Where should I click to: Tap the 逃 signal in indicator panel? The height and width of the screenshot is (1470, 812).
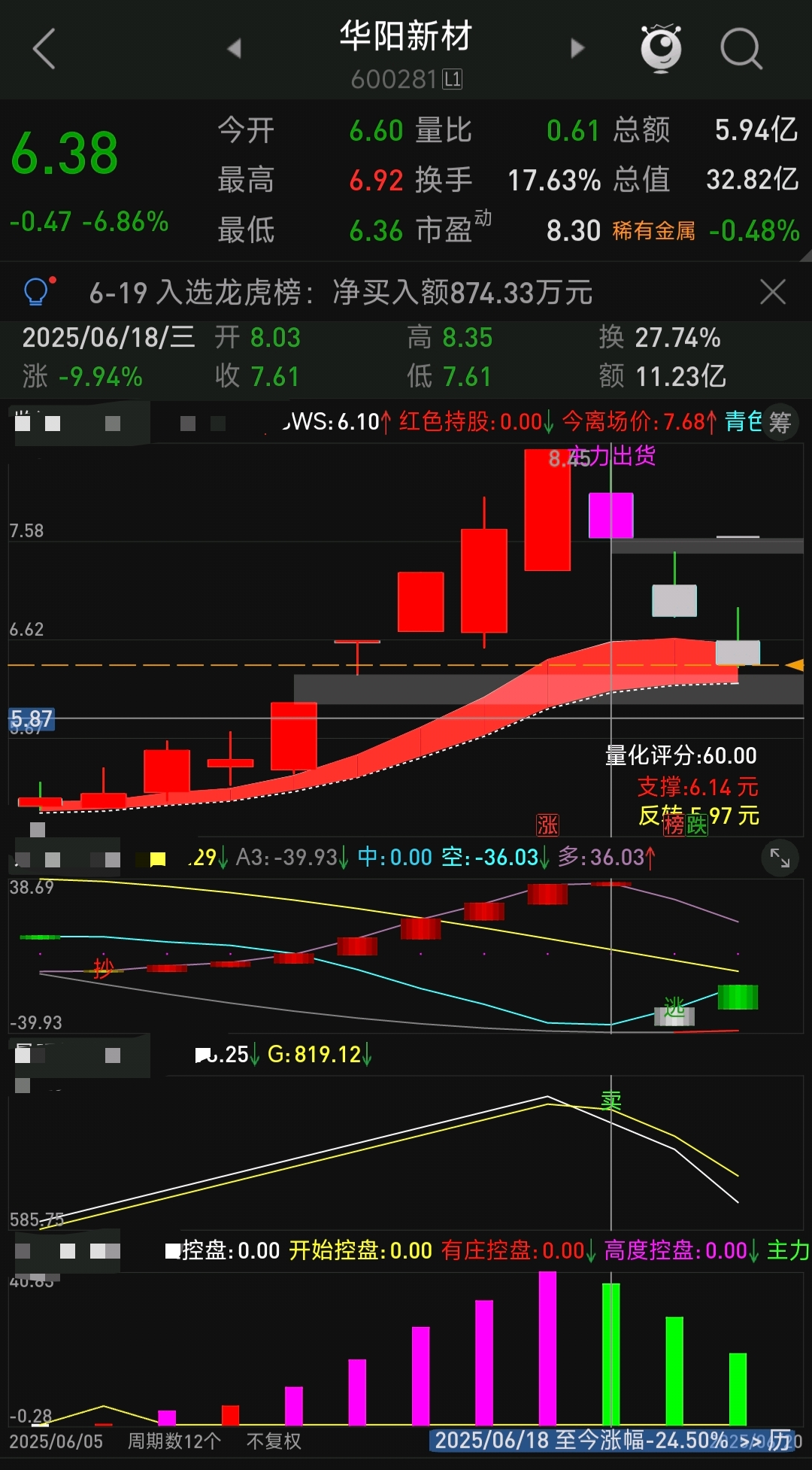coord(674,1007)
